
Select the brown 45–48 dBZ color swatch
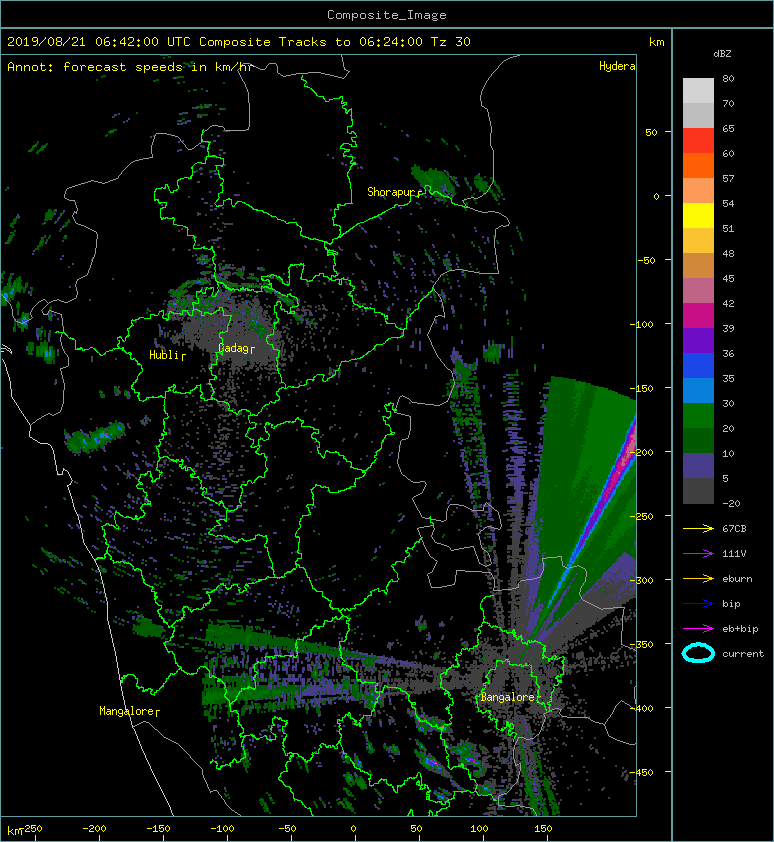coord(698,266)
